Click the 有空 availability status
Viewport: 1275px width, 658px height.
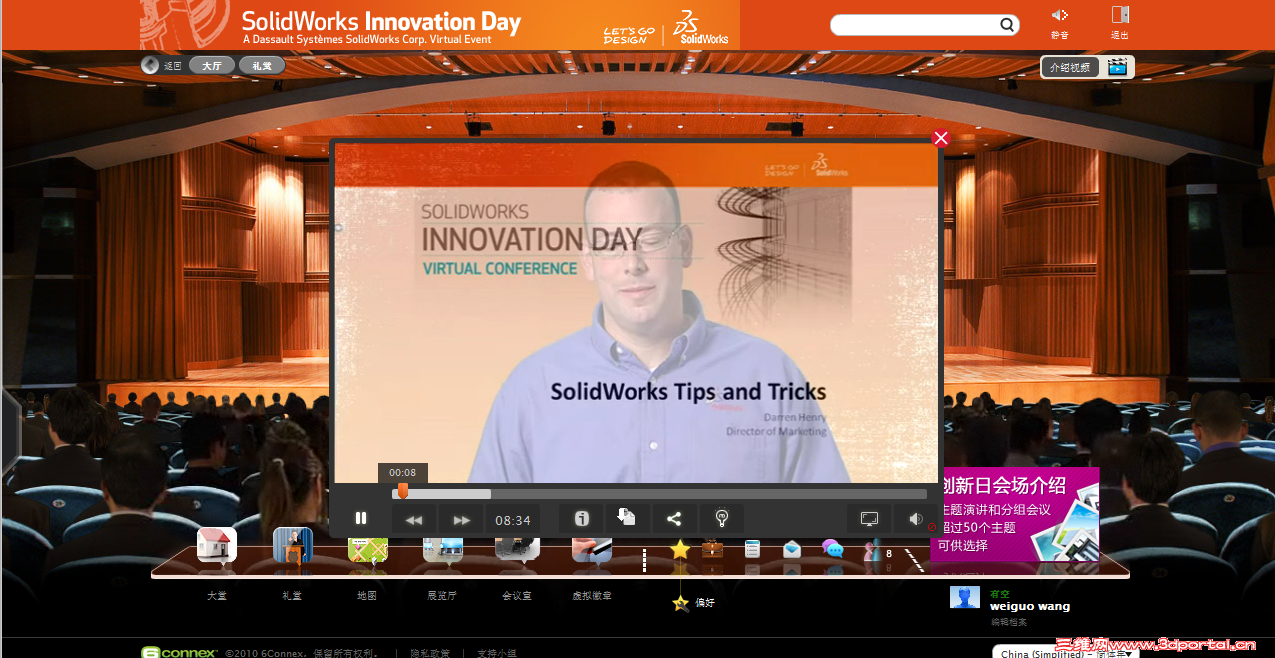coord(1000,594)
